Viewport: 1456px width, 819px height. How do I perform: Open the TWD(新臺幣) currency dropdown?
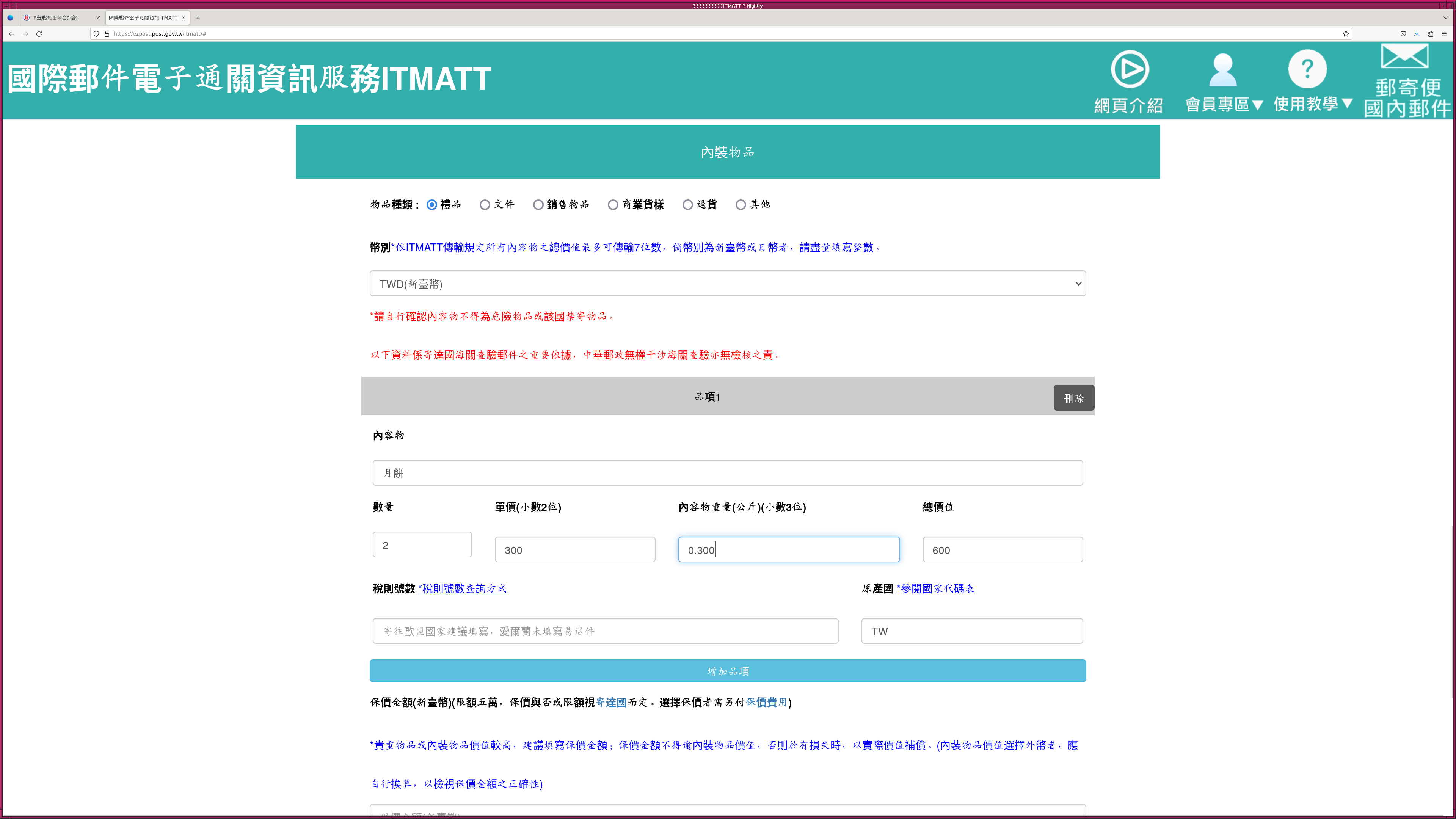[x=728, y=284]
